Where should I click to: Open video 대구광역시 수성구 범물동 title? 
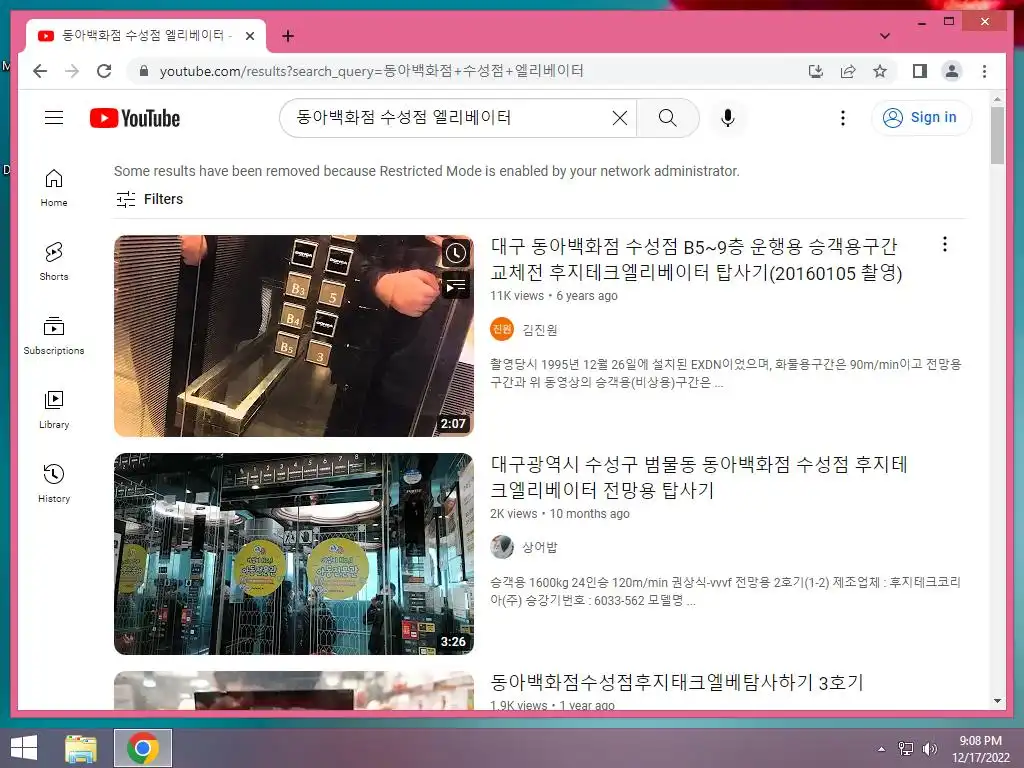point(699,477)
